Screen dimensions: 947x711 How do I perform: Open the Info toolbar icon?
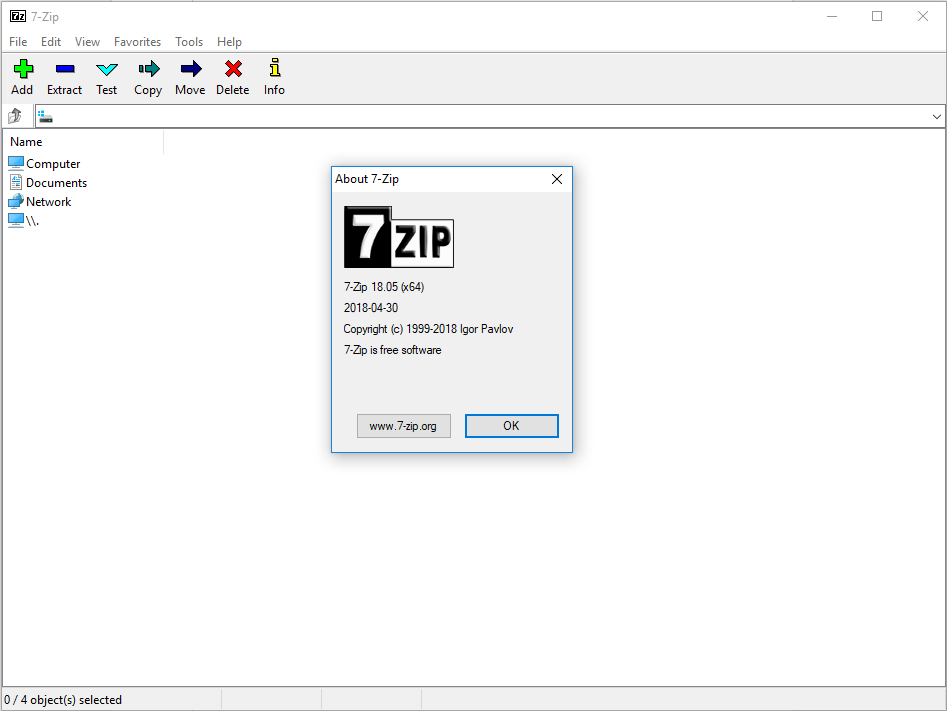tap(275, 68)
